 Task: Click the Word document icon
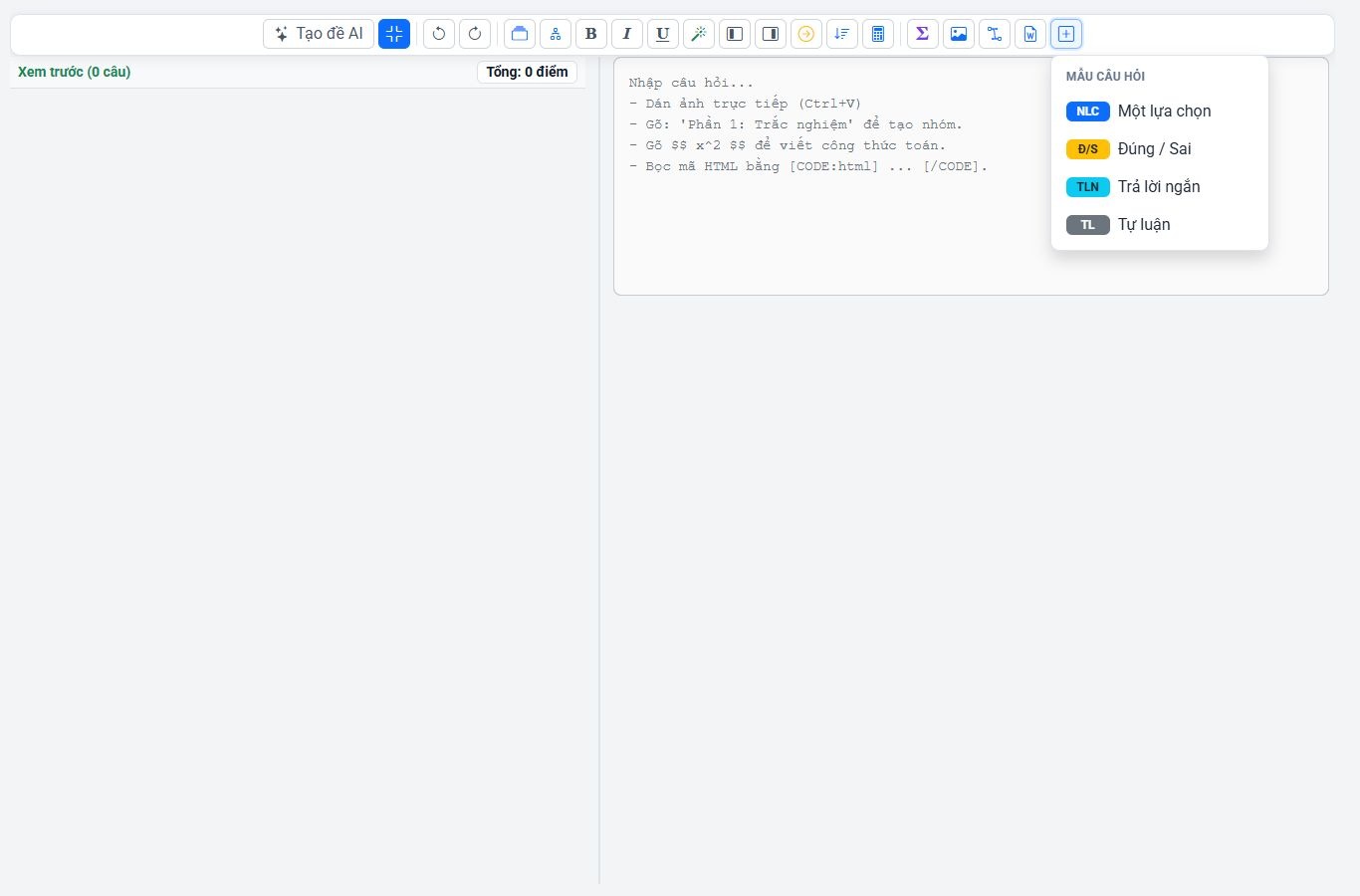pos(1030,34)
